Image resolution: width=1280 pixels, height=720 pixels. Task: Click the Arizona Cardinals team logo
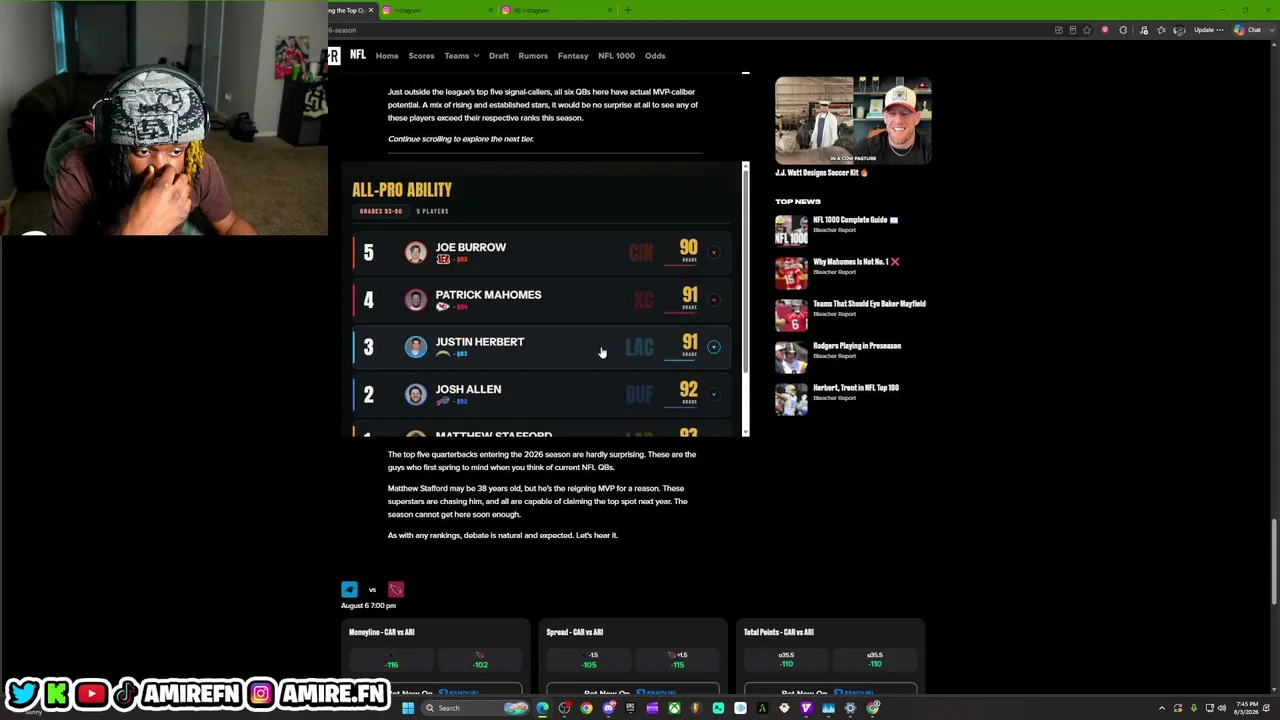coord(396,589)
